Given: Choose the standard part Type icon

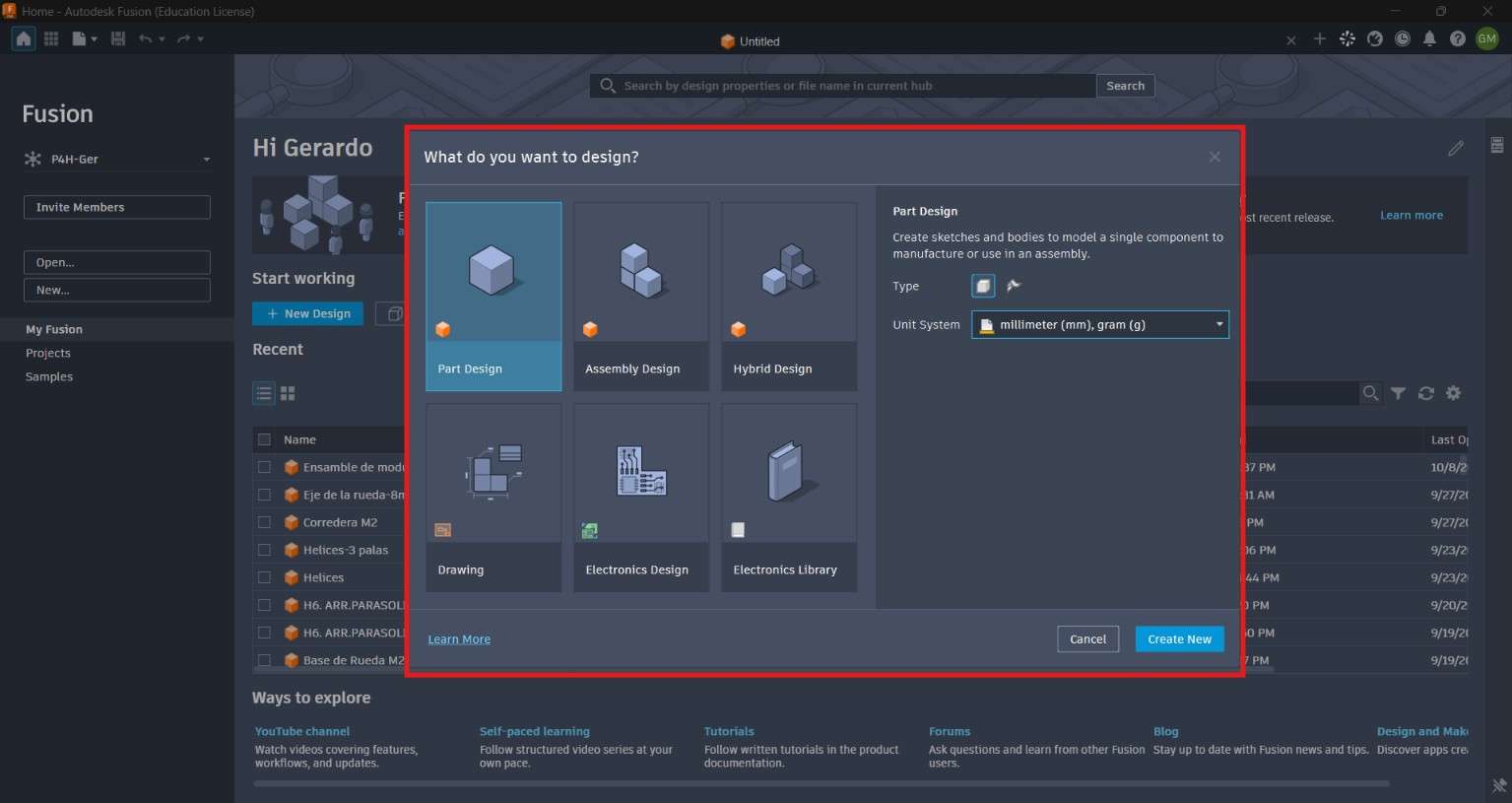Looking at the screenshot, I should (983, 286).
